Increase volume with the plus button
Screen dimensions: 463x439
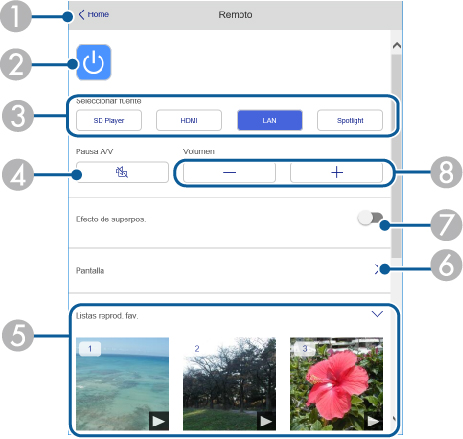click(337, 172)
